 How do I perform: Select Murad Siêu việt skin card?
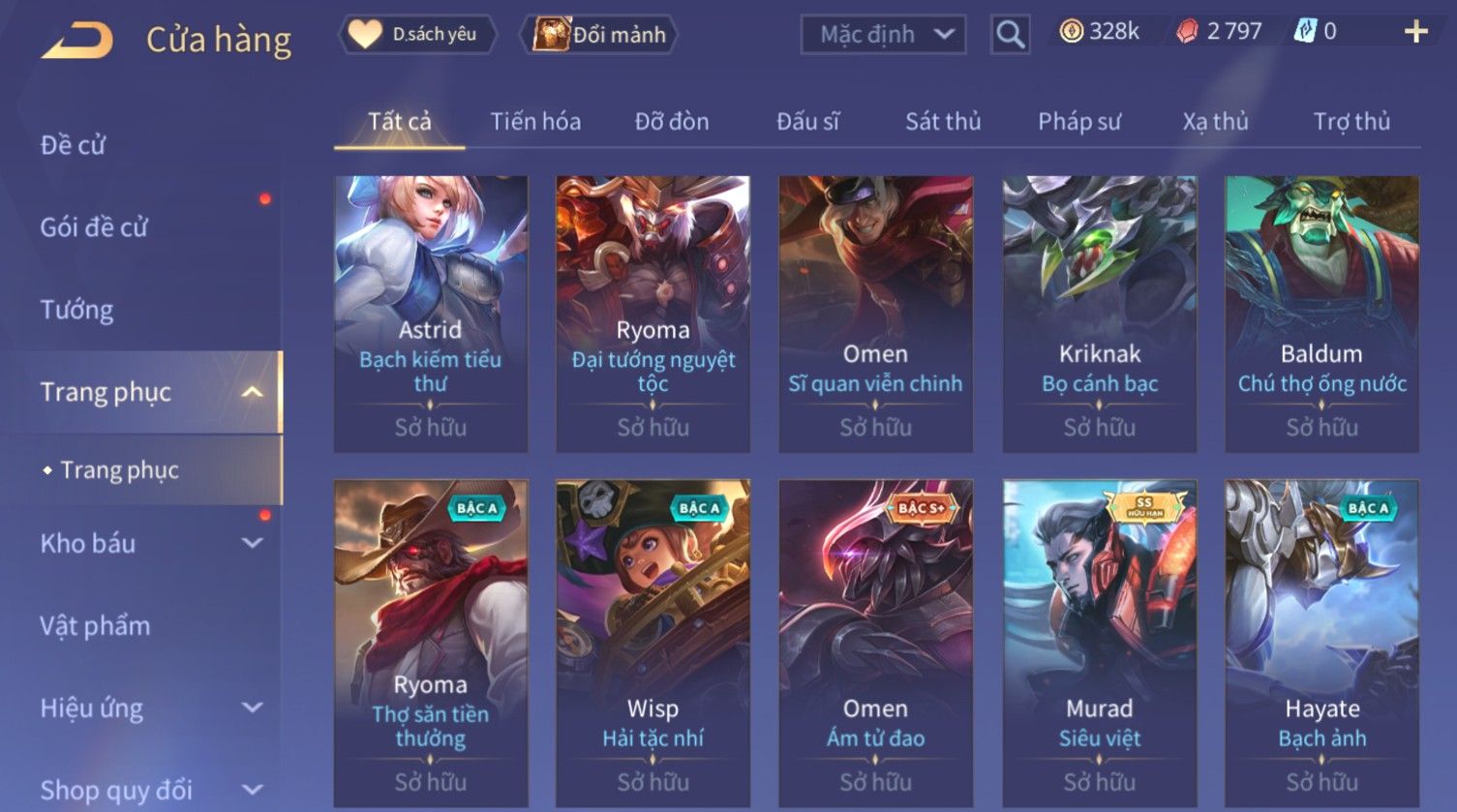(x=1099, y=643)
